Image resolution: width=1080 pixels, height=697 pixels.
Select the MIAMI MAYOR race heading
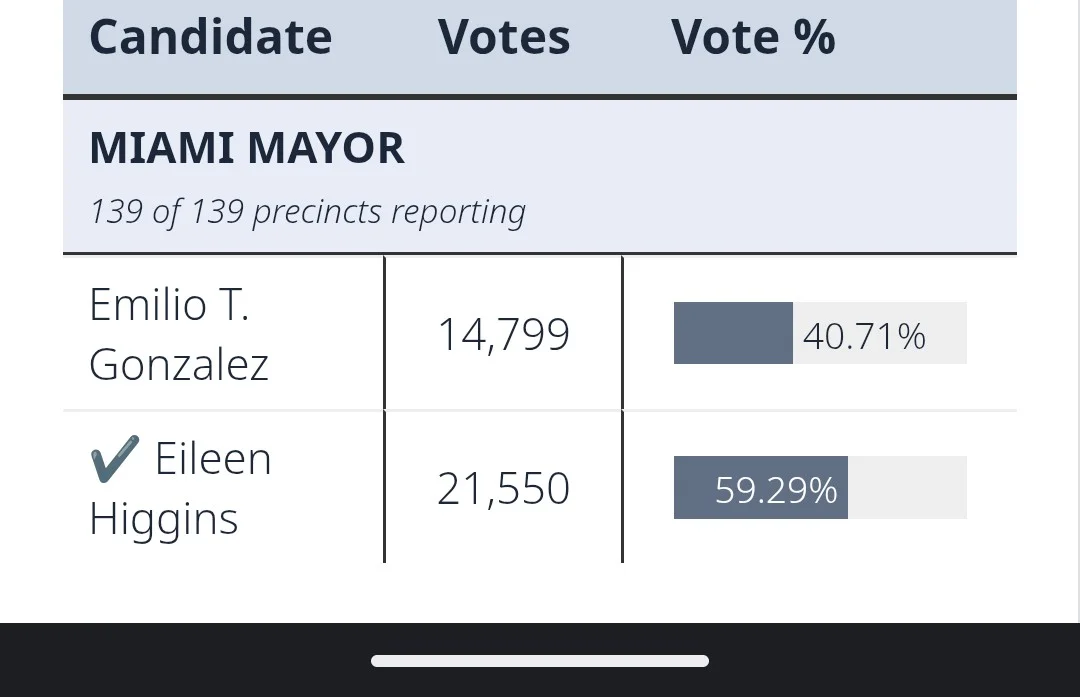point(247,149)
